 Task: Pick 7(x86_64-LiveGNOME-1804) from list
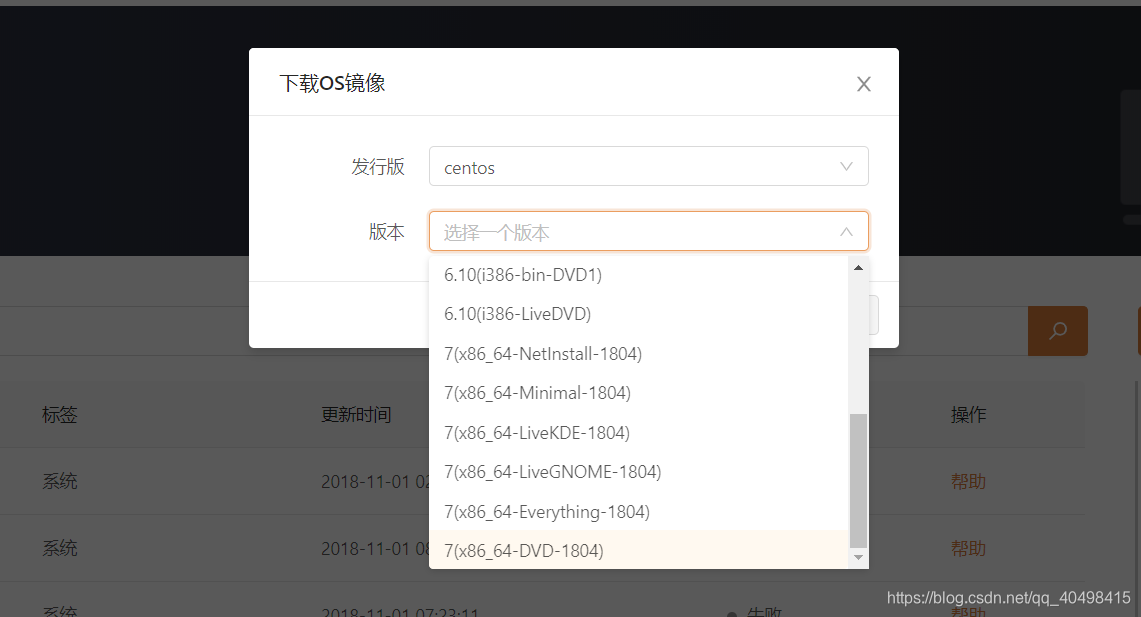638,472
